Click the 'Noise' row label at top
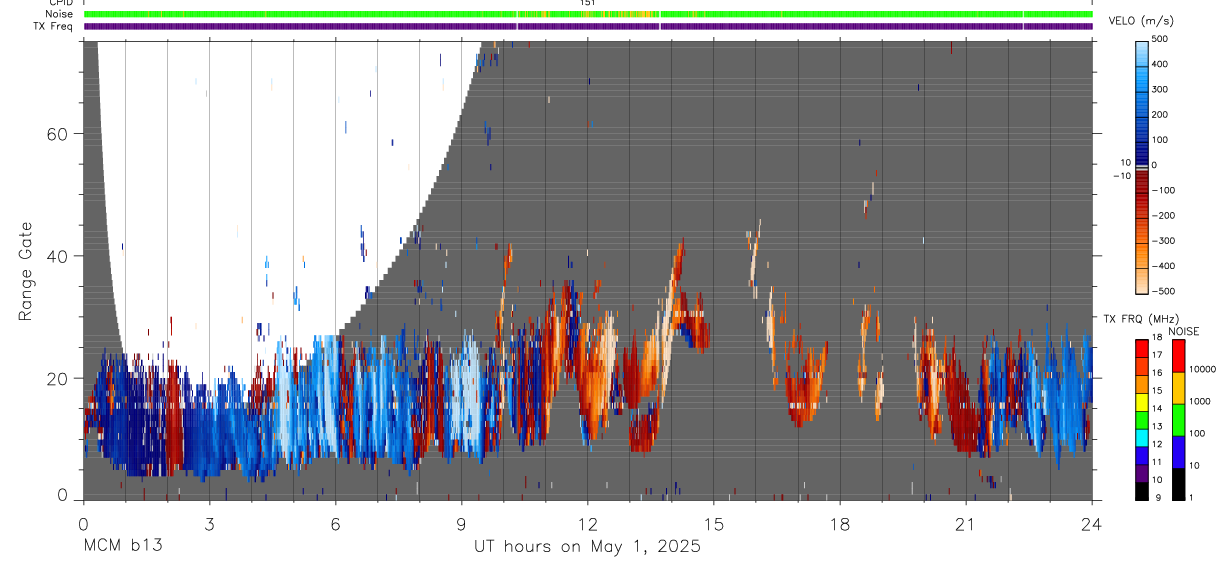 60,14
